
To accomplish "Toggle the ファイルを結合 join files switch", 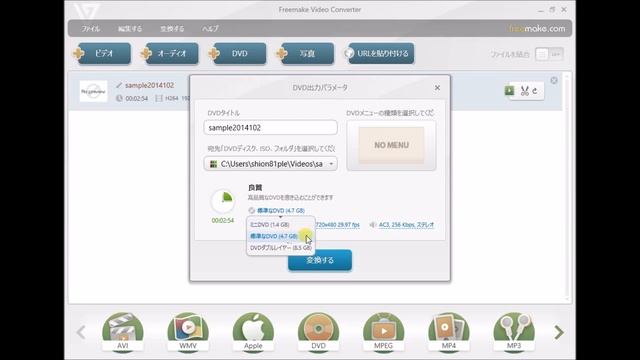I will coord(549,54).
